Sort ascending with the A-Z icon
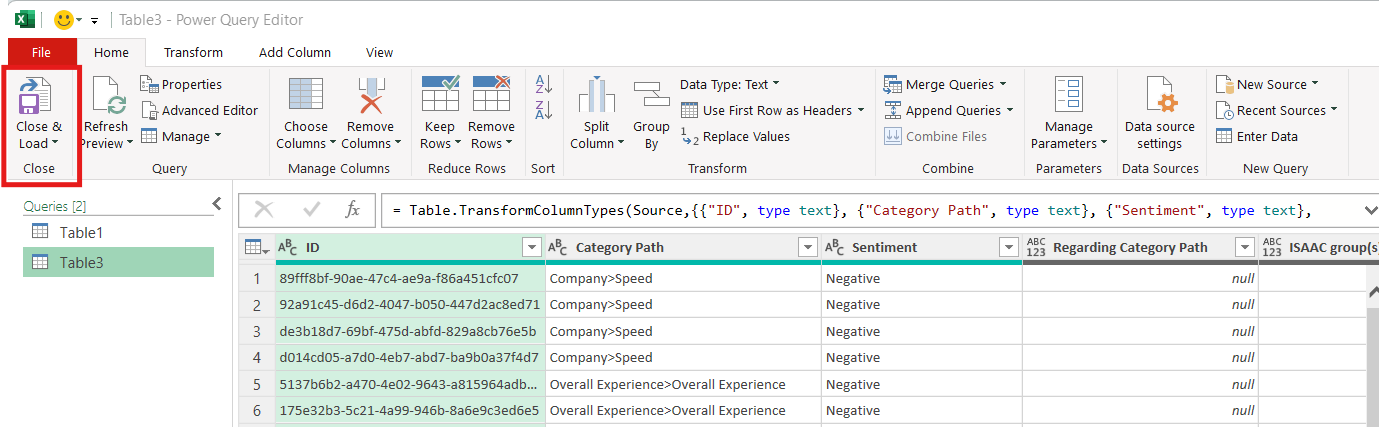1379x427 pixels. click(544, 84)
